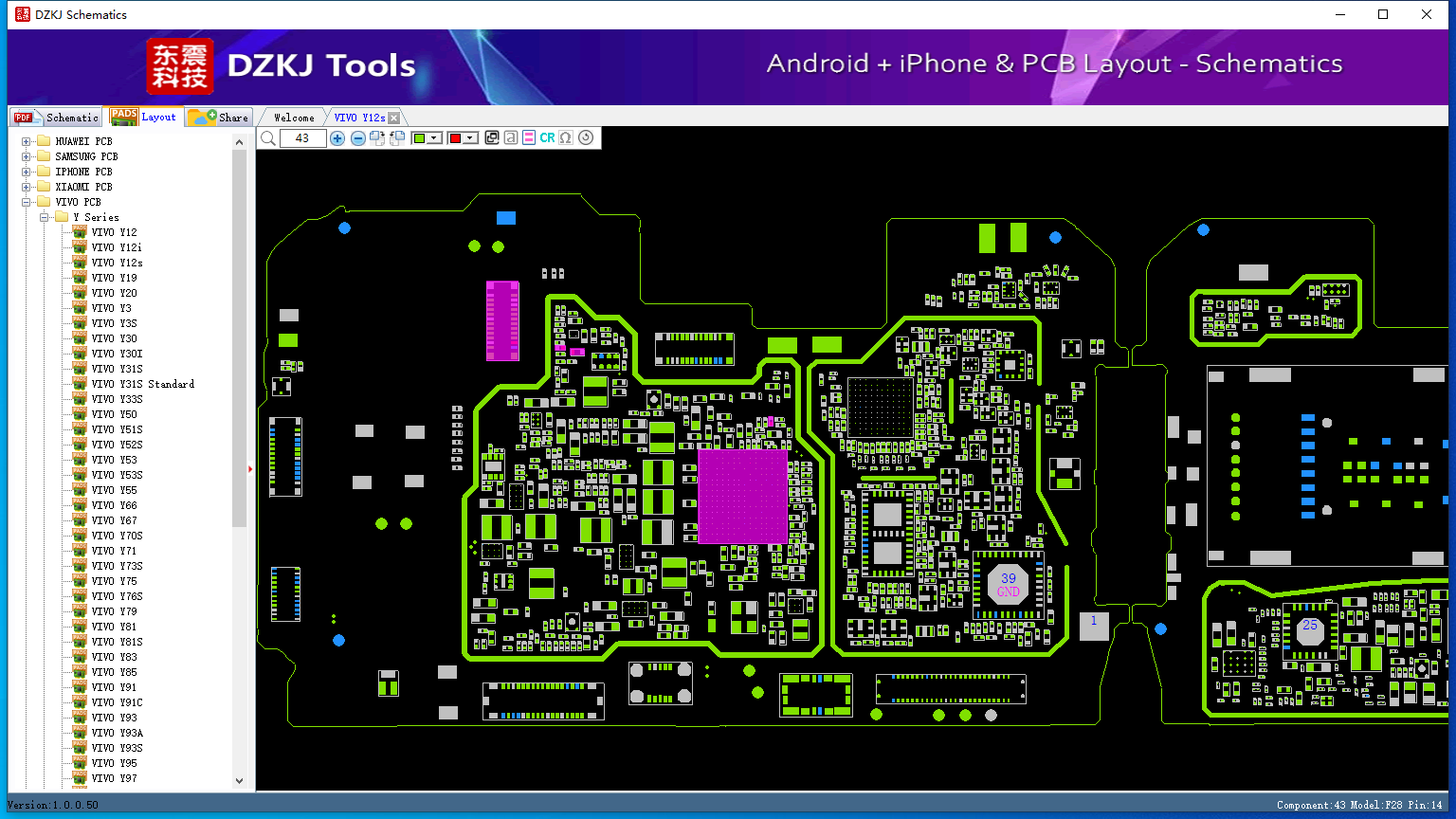The image size is (1456, 819).
Task: Select the VIVO Y12s document tab
Action: pos(359,118)
